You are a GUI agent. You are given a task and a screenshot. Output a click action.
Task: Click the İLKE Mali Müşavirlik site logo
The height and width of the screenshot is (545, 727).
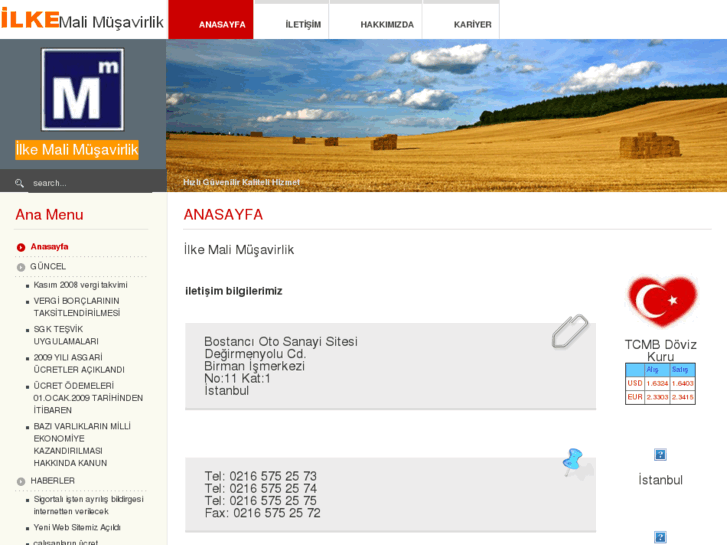click(x=82, y=19)
